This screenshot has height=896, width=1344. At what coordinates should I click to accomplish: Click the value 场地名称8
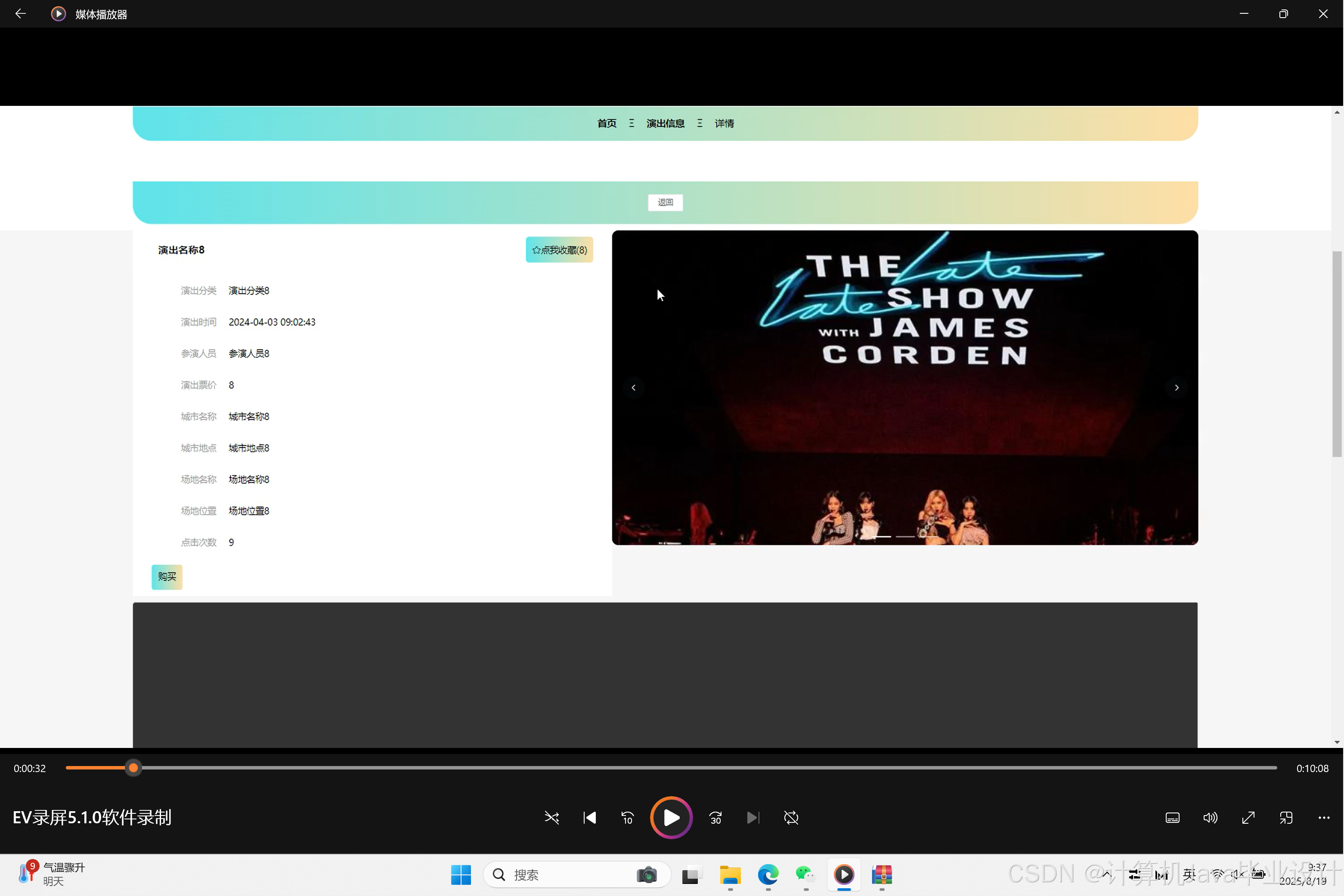coord(249,479)
